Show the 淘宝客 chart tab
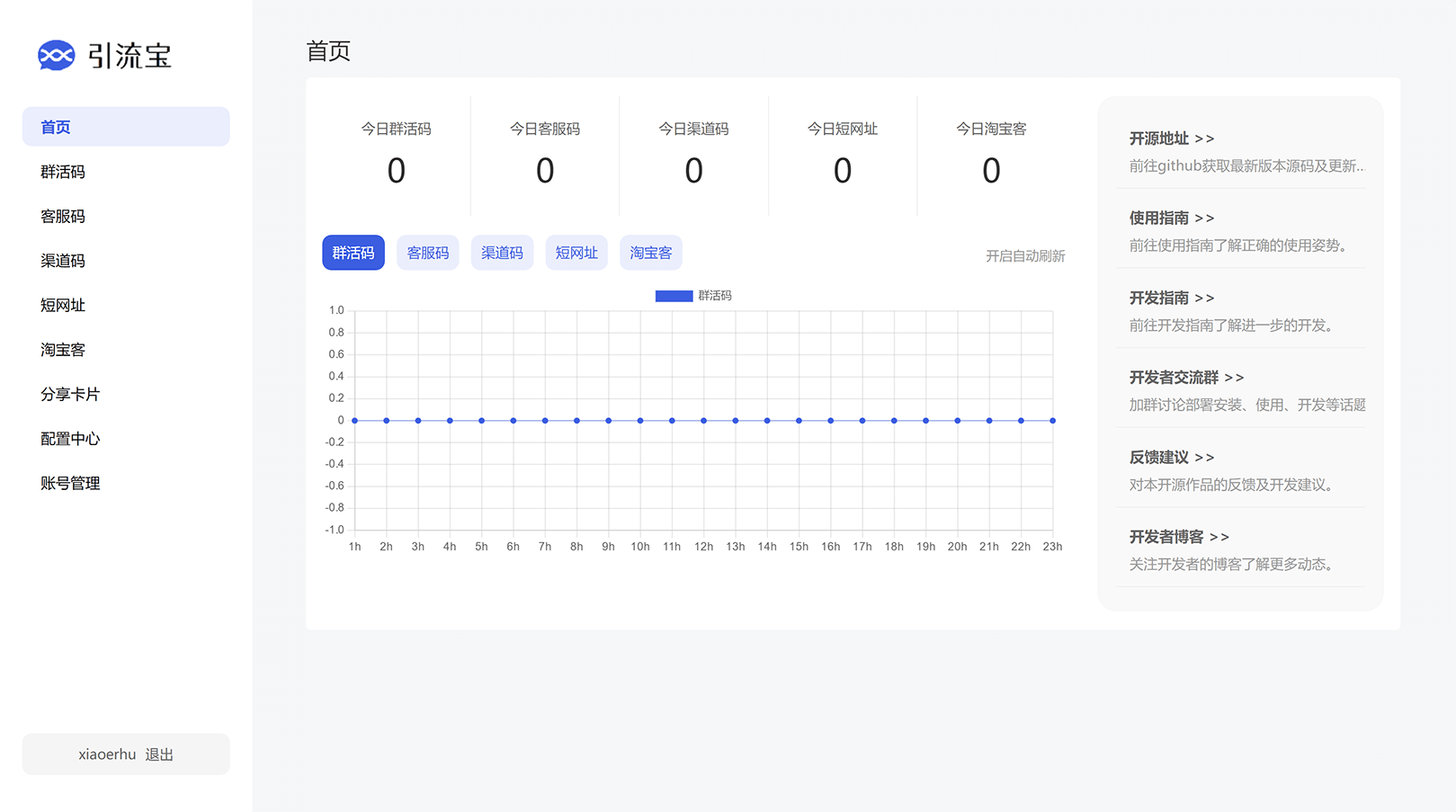Screen dimensions: 1456x812 click(651, 253)
